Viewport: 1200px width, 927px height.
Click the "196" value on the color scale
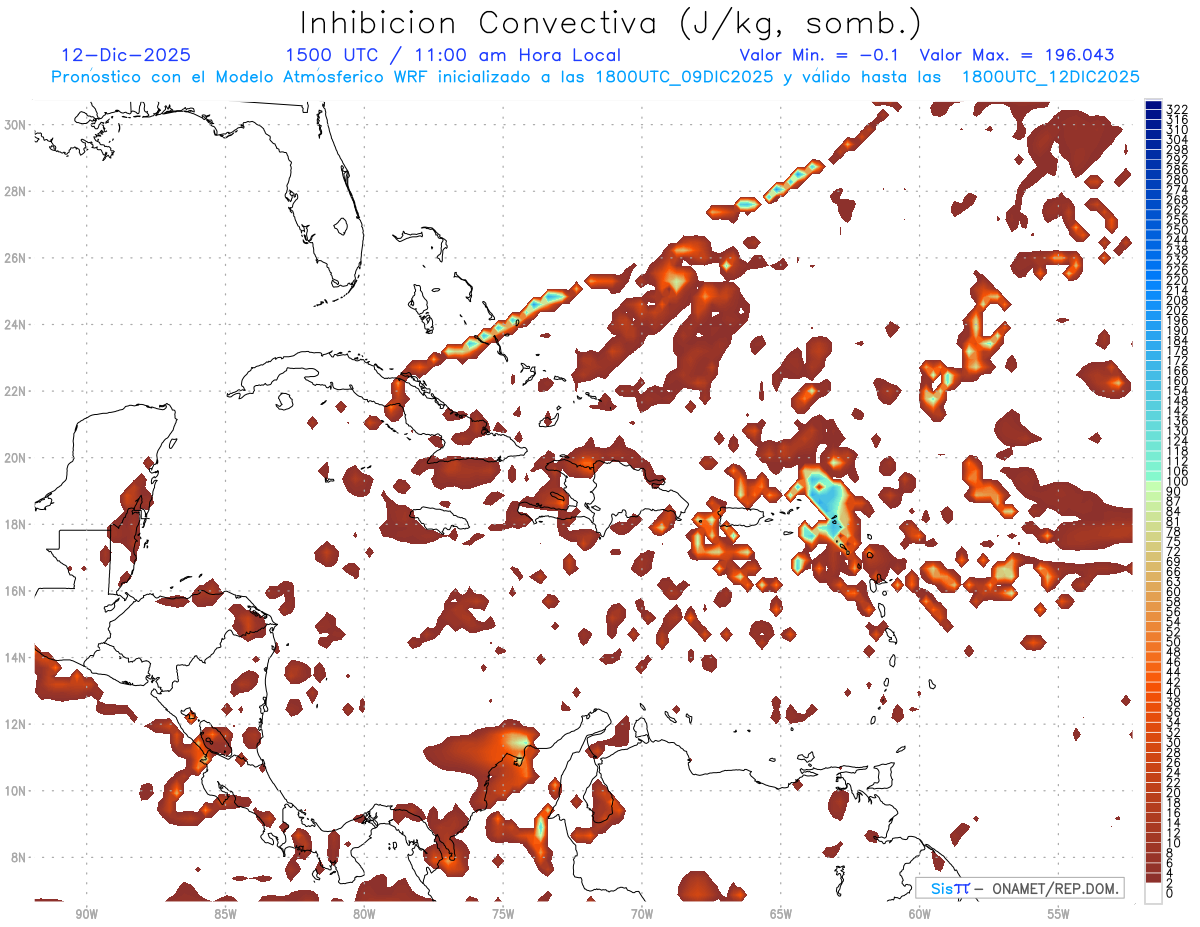[x=1176, y=321]
